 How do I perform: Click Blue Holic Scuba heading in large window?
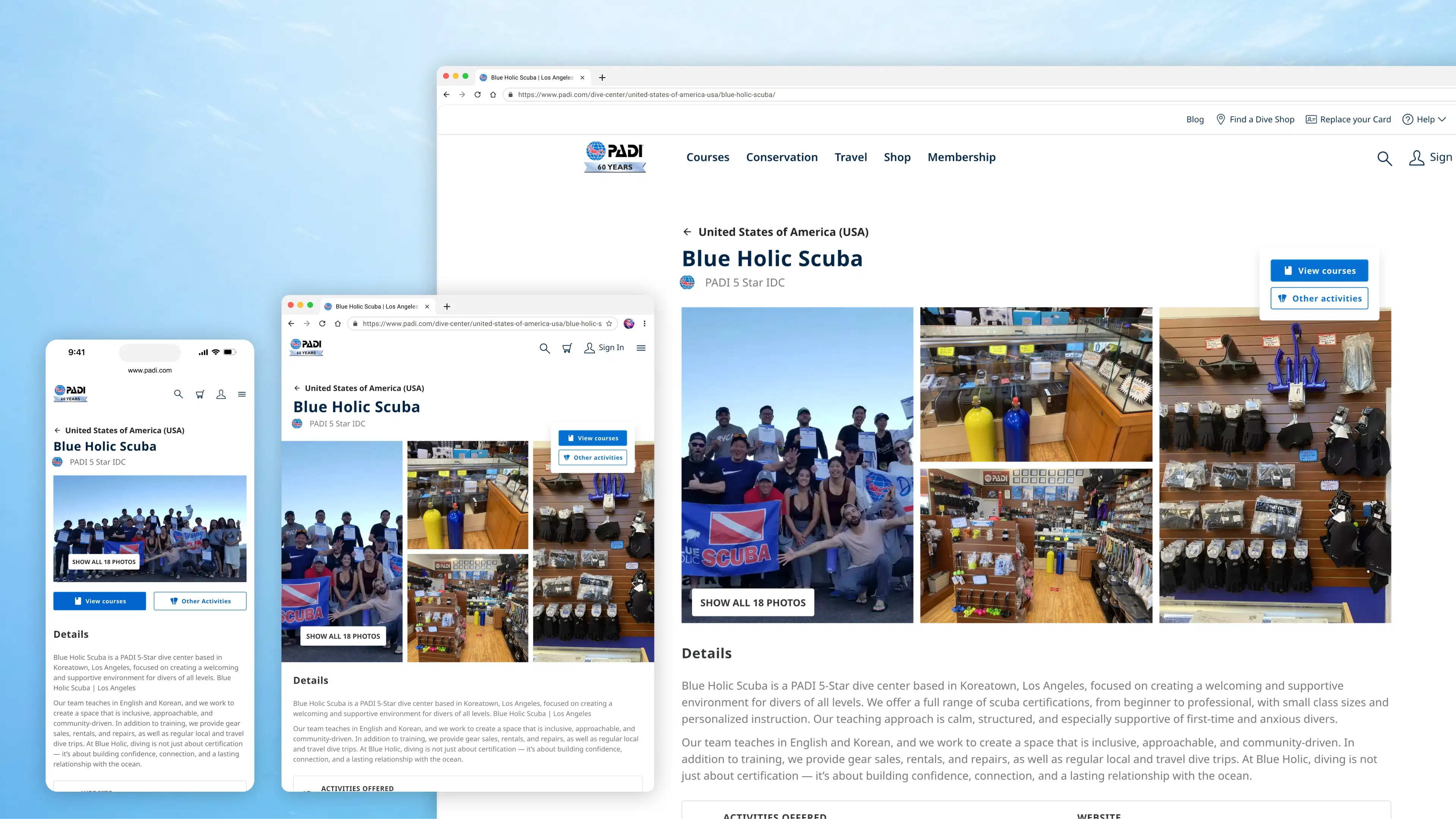[x=772, y=259]
